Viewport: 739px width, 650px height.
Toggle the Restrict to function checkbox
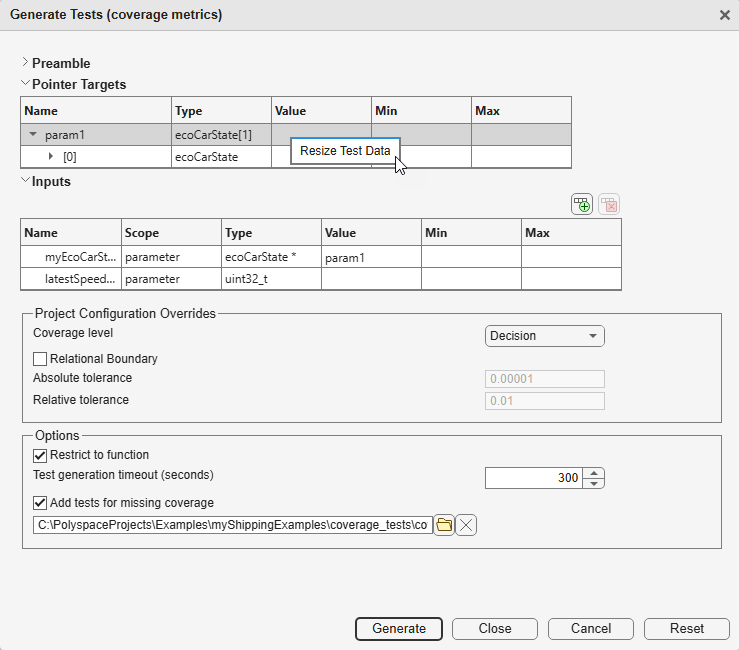point(40,455)
